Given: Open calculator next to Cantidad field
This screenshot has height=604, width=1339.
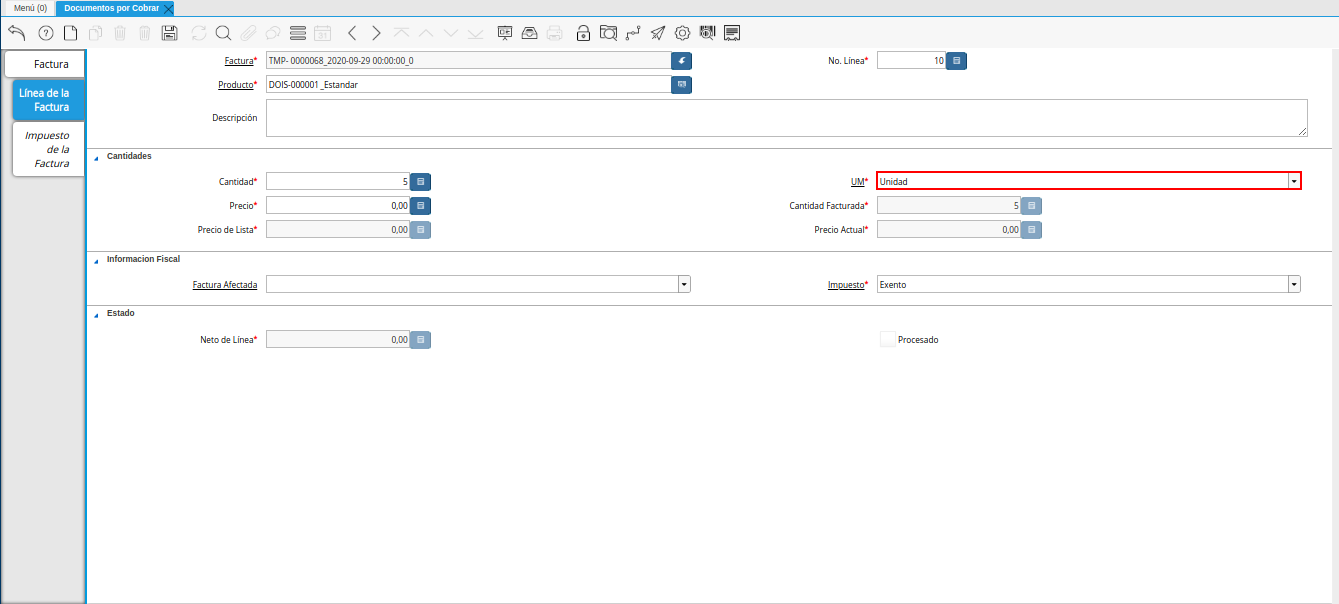Looking at the screenshot, I should [x=421, y=182].
